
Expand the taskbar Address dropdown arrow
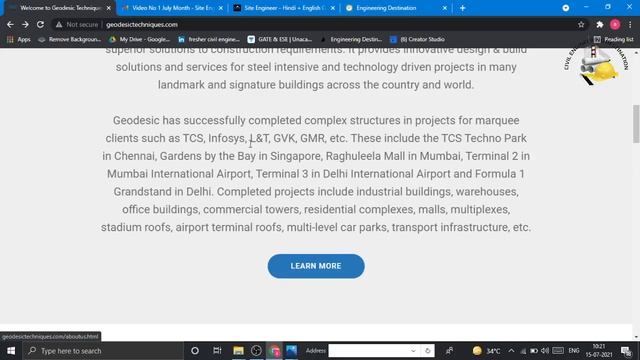413,351
